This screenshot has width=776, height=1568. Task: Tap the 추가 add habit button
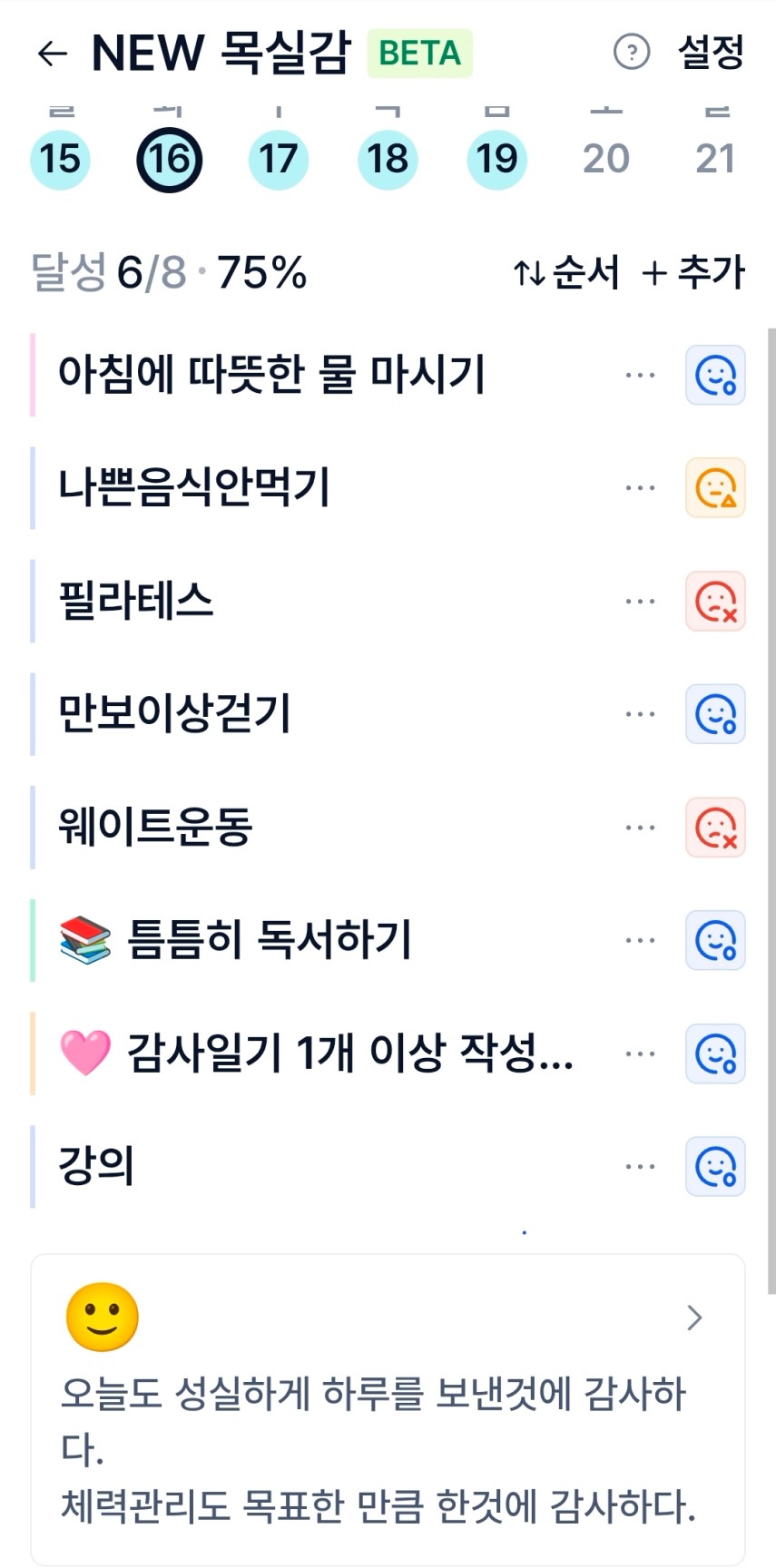pos(693,272)
